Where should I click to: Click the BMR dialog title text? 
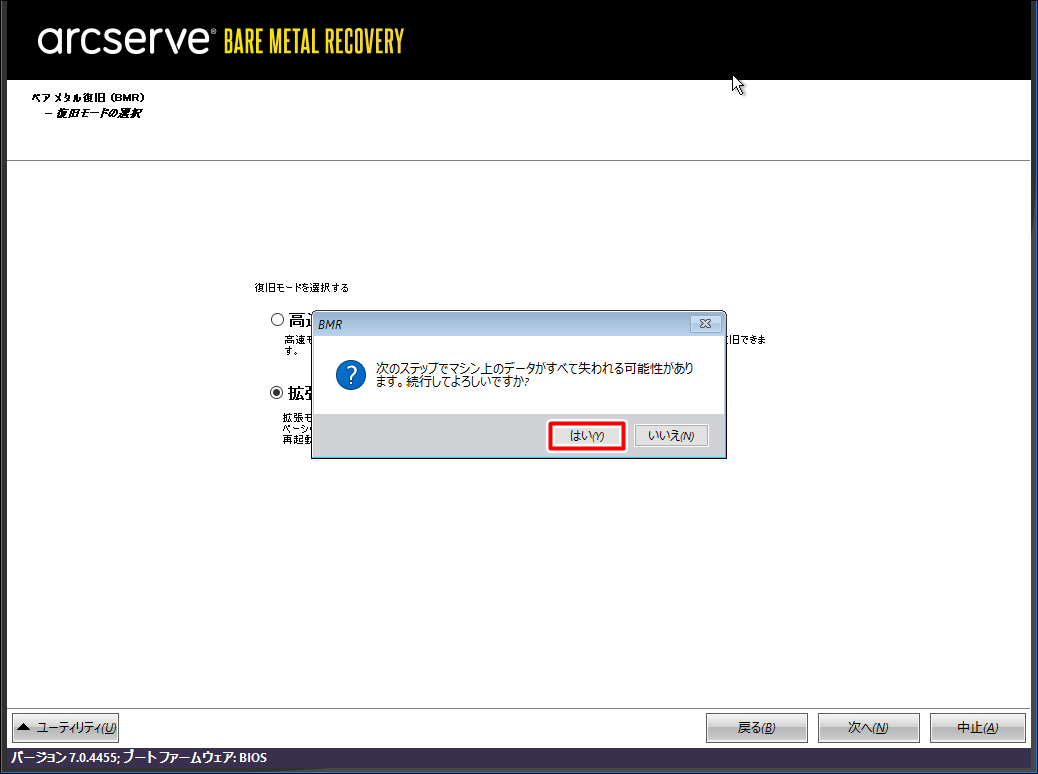click(x=330, y=324)
